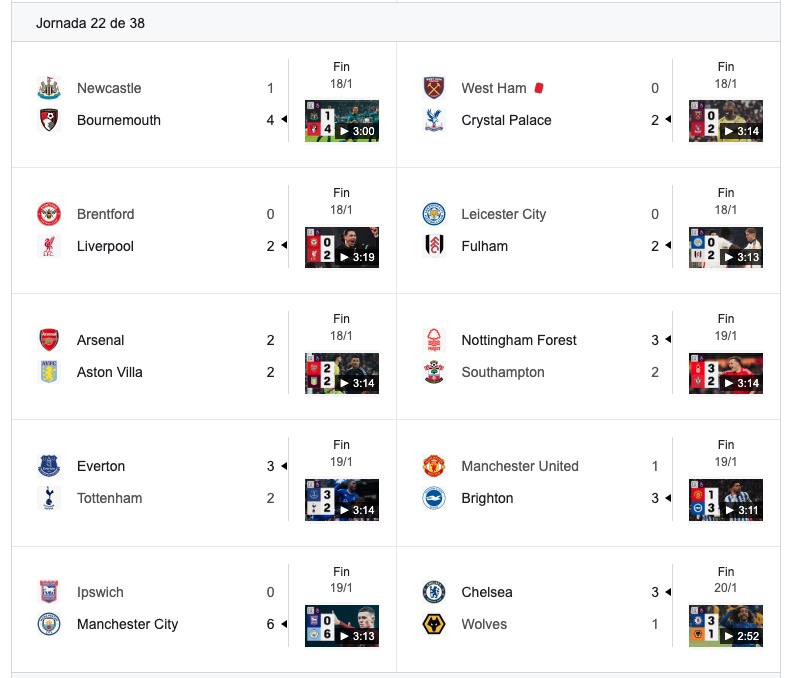Click the Manchester City crest
This screenshot has height=678, width=789.
point(48,624)
